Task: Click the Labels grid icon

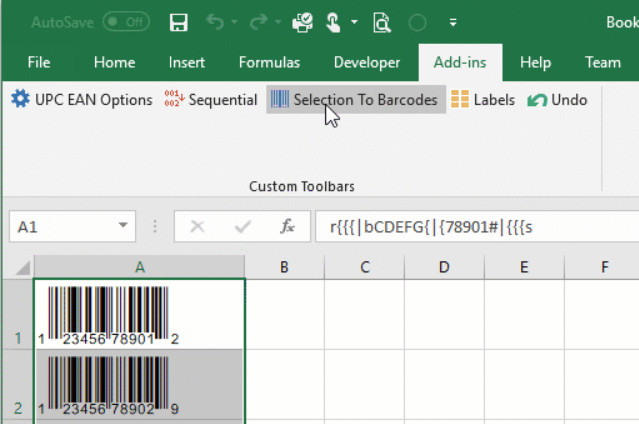Action: (x=460, y=99)
